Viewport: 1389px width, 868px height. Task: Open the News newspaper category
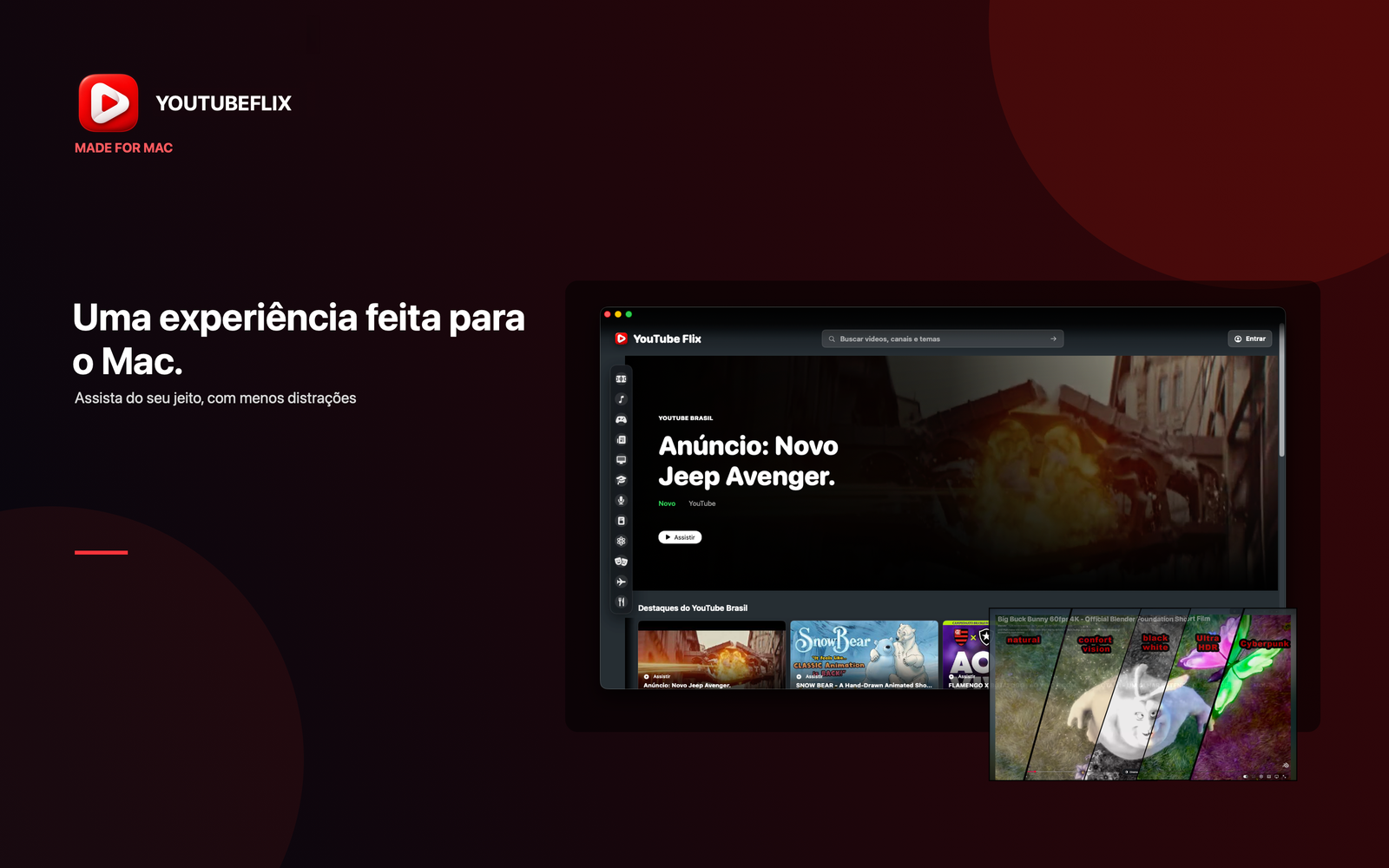[621, 440]
